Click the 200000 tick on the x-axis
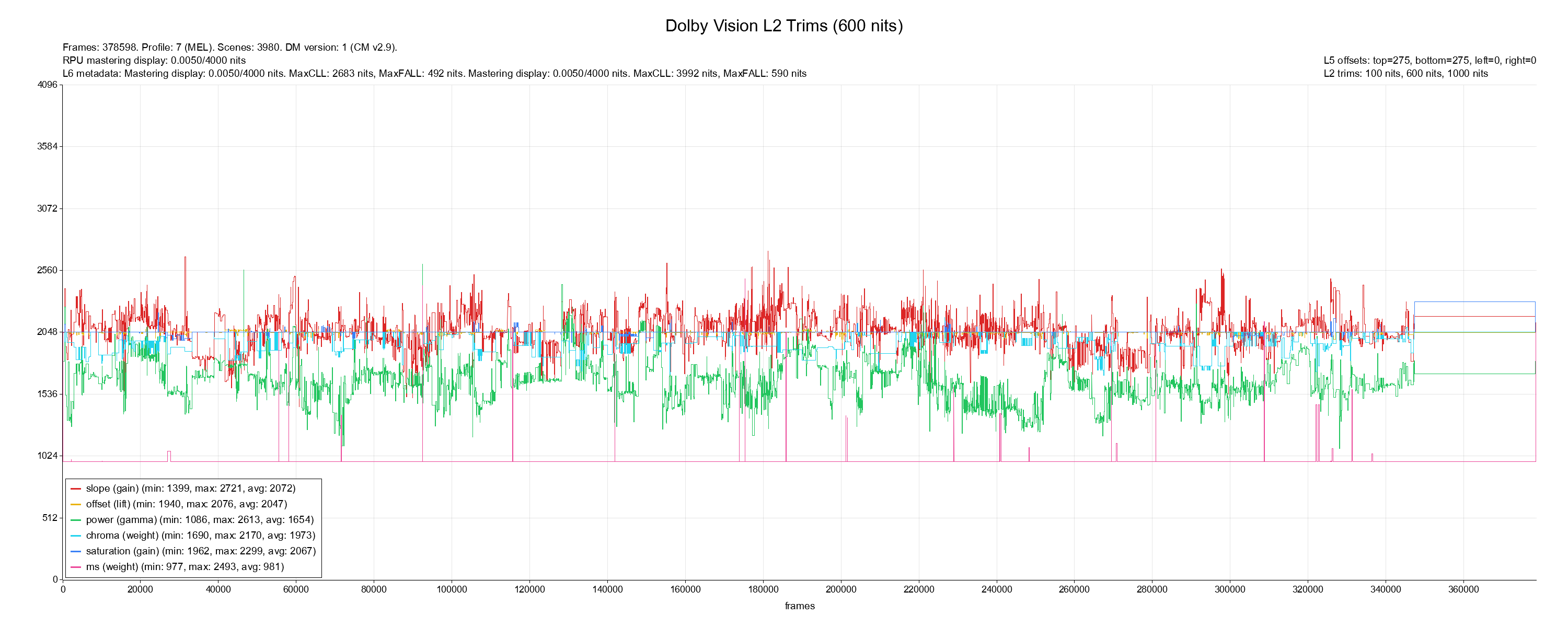Image resolution: width=1568 pixels, height=627 pixels. pyautogui.click(x=840, y=590)
